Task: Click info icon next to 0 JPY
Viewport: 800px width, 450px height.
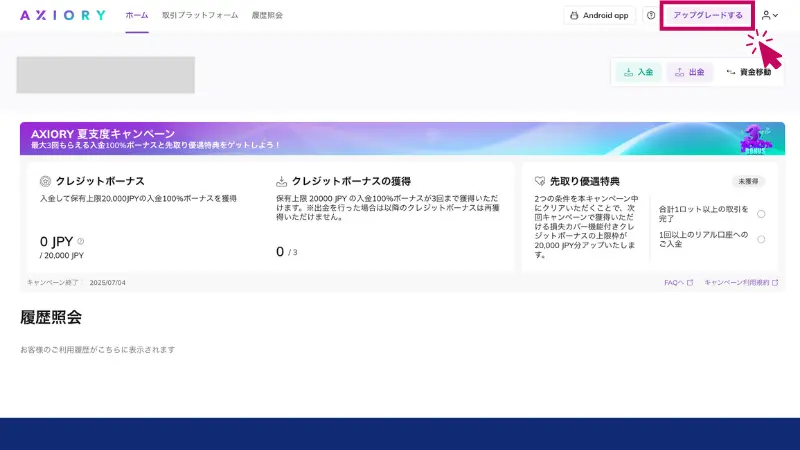Action: coord(81,241)
